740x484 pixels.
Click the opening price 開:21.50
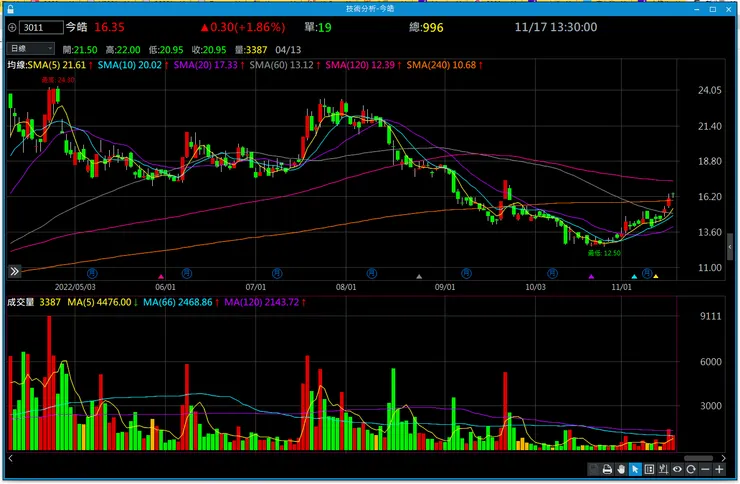point(80,50)
